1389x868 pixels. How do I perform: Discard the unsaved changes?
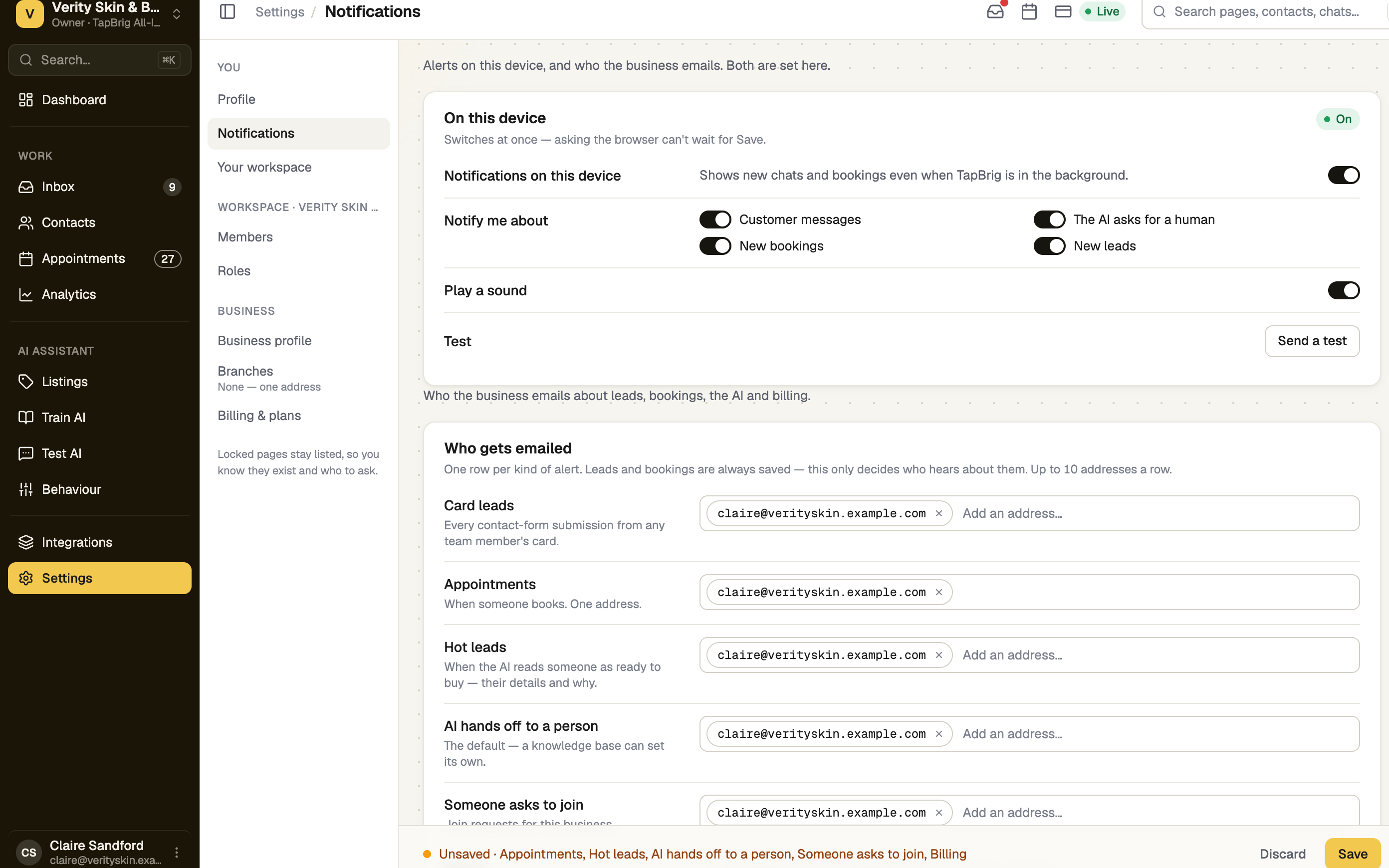click(x=1282, y=854)
